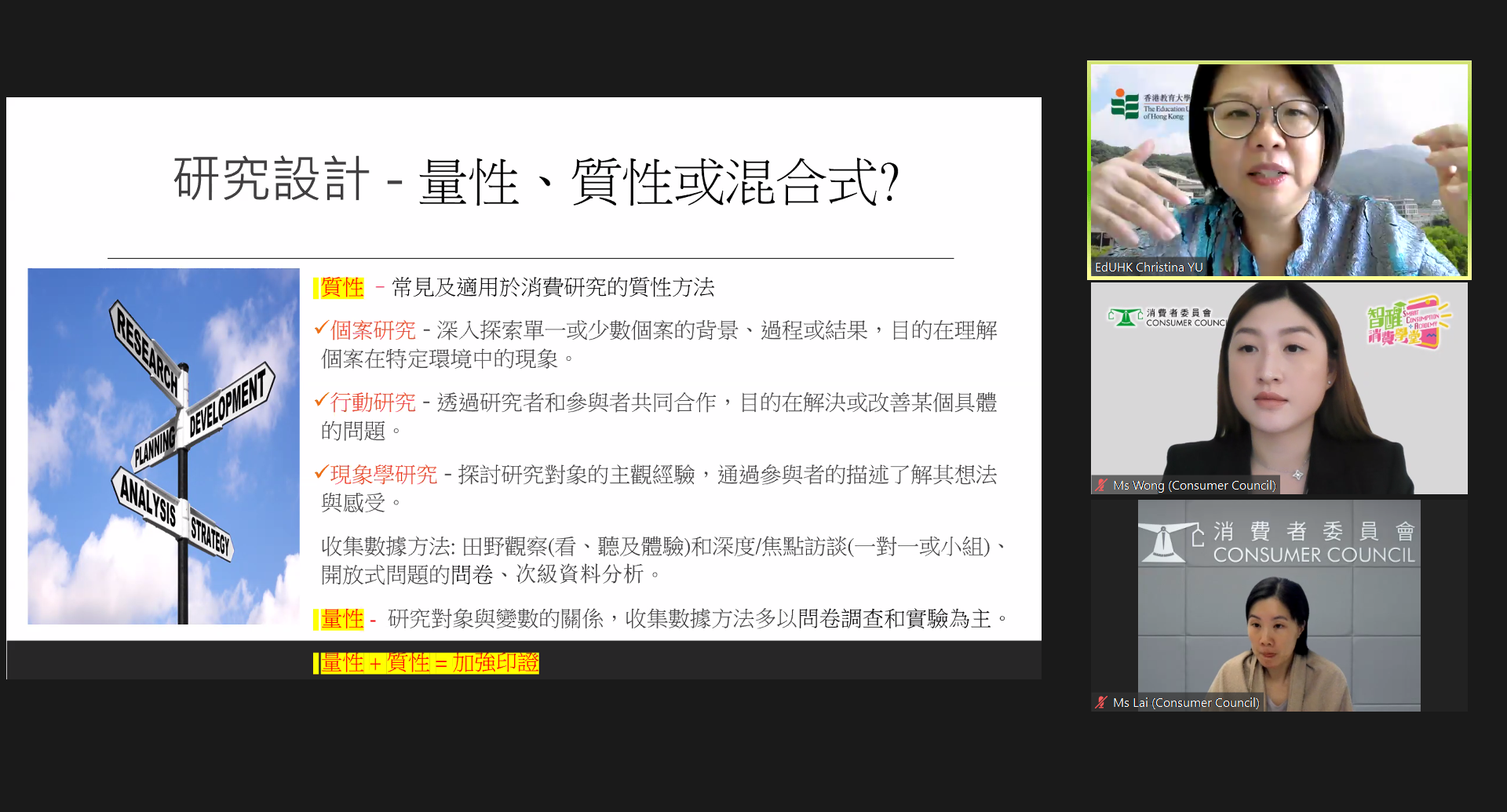Click the yellow highlighted 質性 heading
Screen dimensions: 1507x812
pos(342,288)
